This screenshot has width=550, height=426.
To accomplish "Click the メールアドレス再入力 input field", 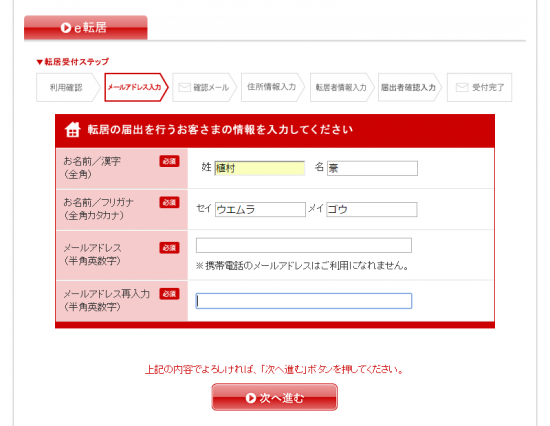I will [x=304, y=301].
